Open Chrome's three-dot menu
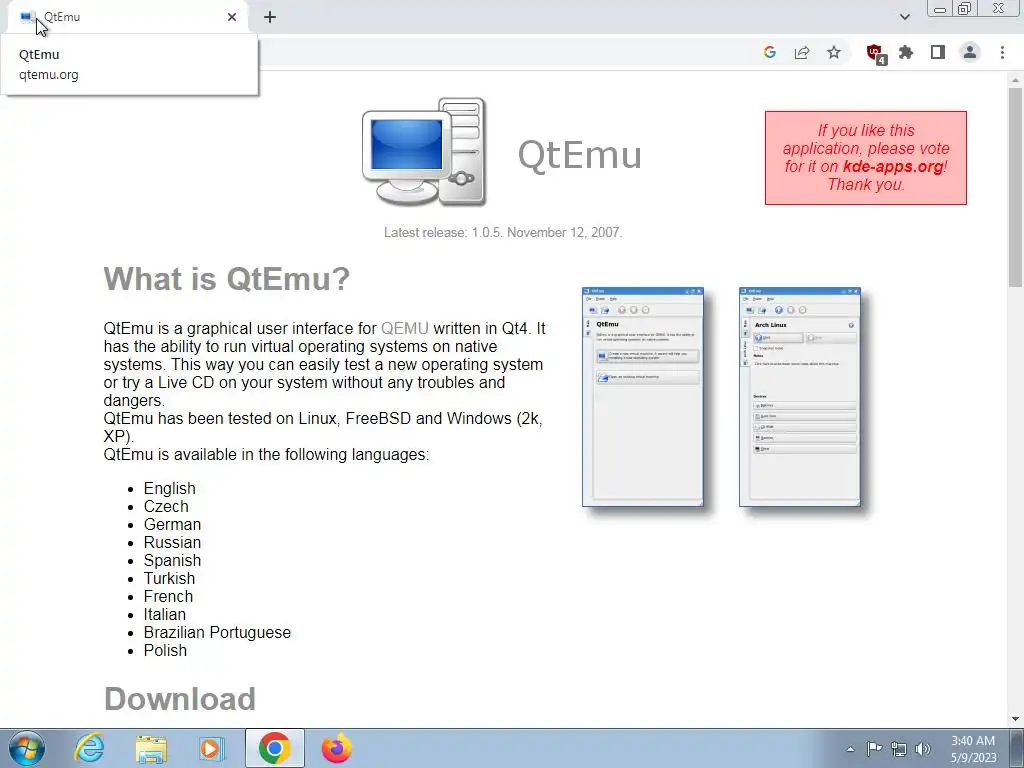1024x768 pixels. pyautogui.click(x=1002, y=52)
